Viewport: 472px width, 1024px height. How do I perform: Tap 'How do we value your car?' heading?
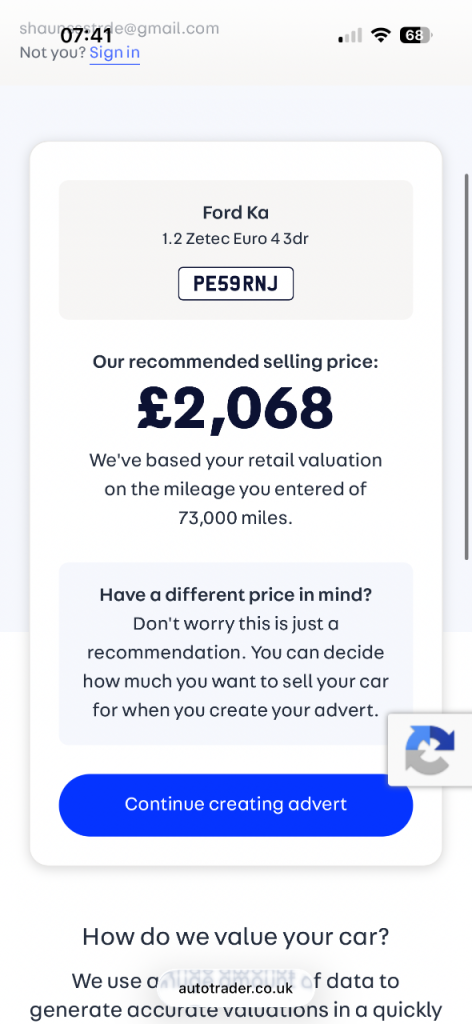(236, 936)
